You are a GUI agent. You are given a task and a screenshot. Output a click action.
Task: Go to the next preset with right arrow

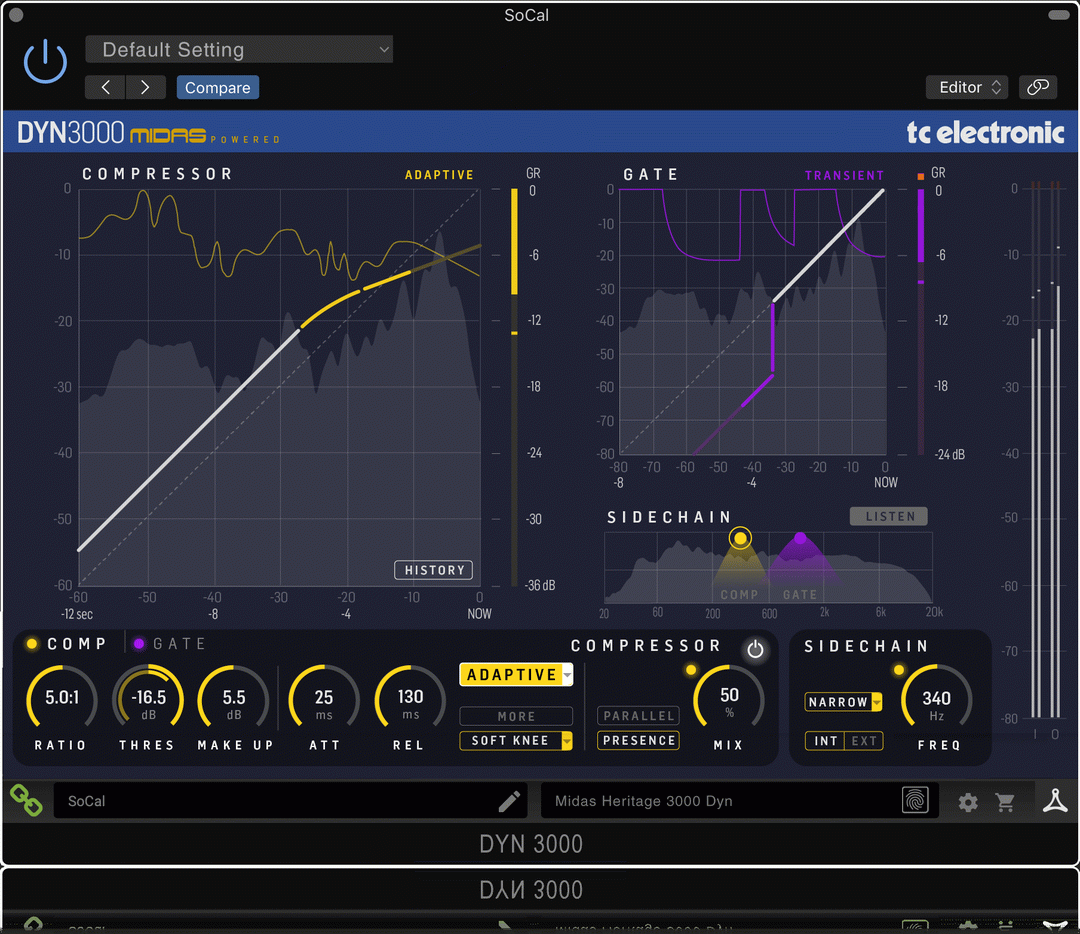point(145,87)
